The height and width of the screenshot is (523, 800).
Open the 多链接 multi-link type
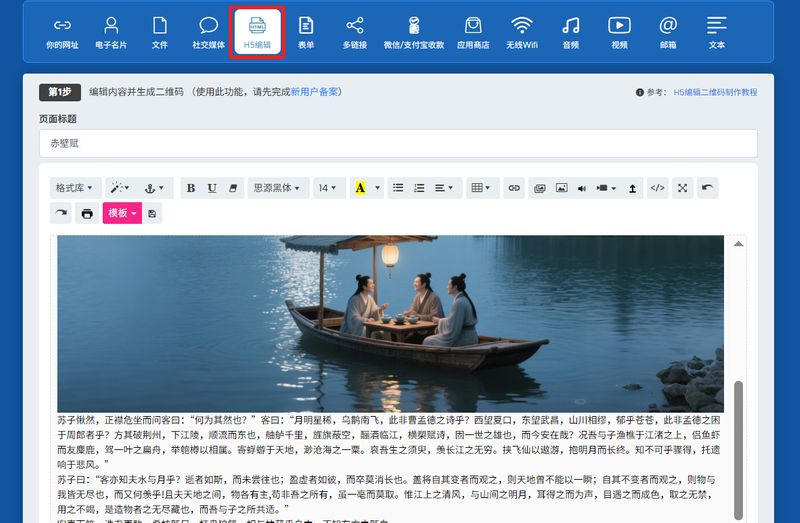[355, 33]
